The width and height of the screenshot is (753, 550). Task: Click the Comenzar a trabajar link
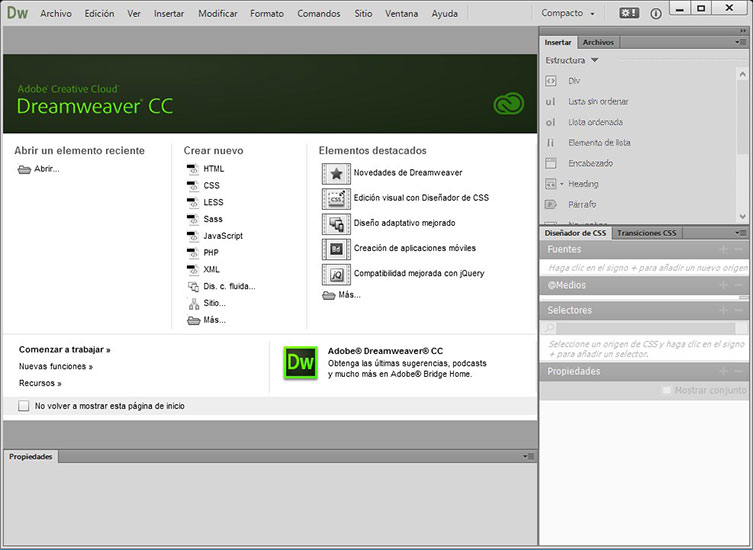point(64,350)
